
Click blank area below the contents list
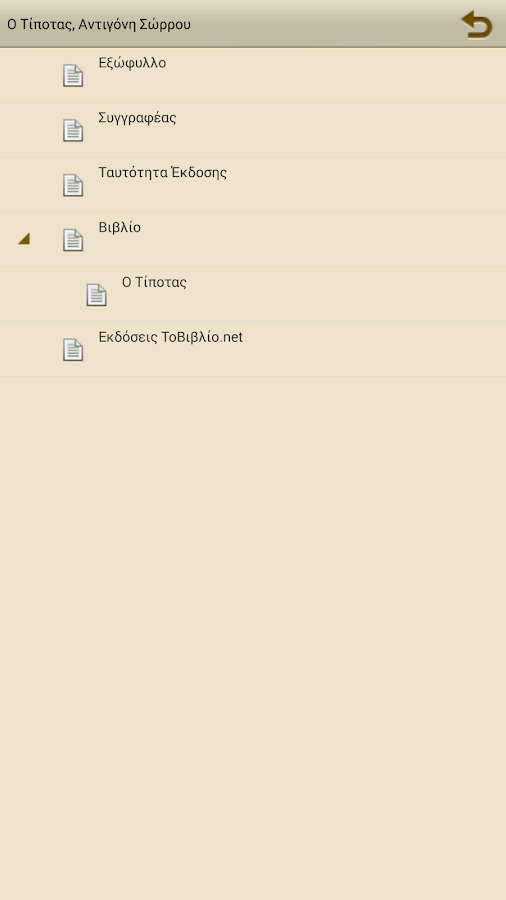point(253,637)
